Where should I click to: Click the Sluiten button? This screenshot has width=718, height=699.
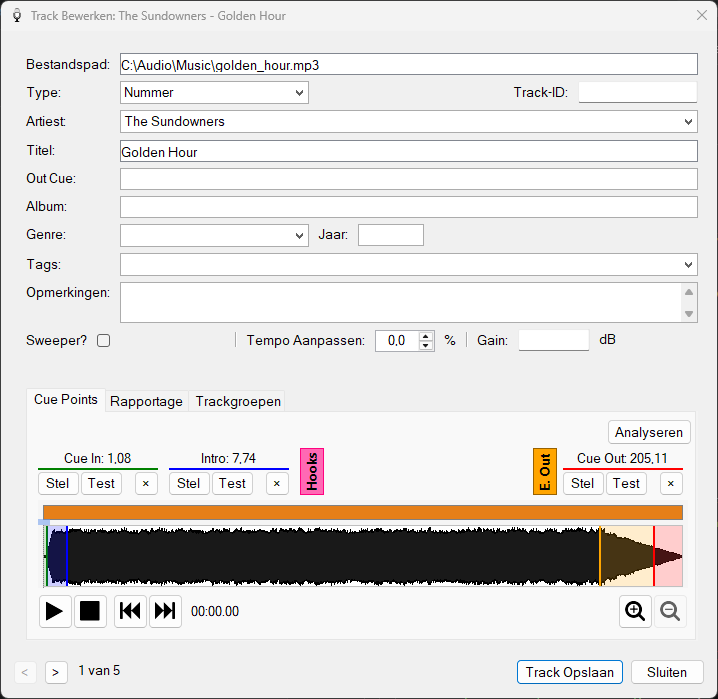[x=667, y=672]
